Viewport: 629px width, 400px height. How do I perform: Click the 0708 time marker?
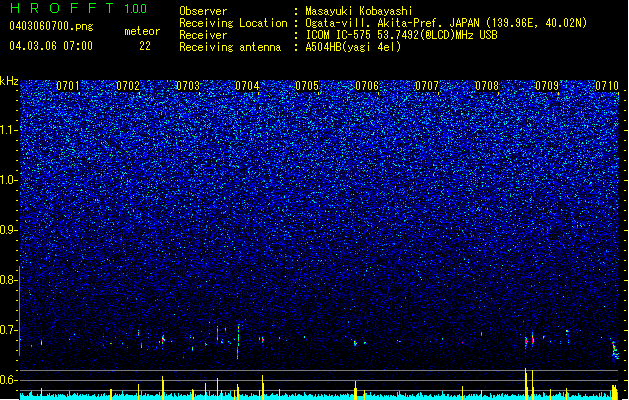pyautogui.click(x=487, y=86)
